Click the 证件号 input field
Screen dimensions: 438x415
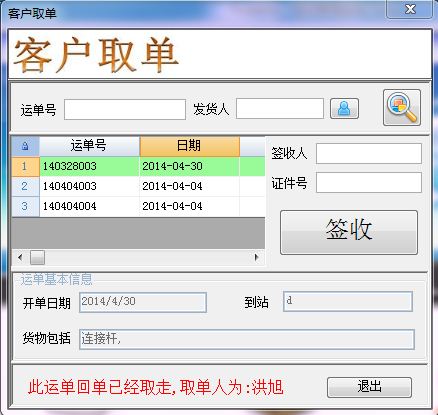[369, 182]
